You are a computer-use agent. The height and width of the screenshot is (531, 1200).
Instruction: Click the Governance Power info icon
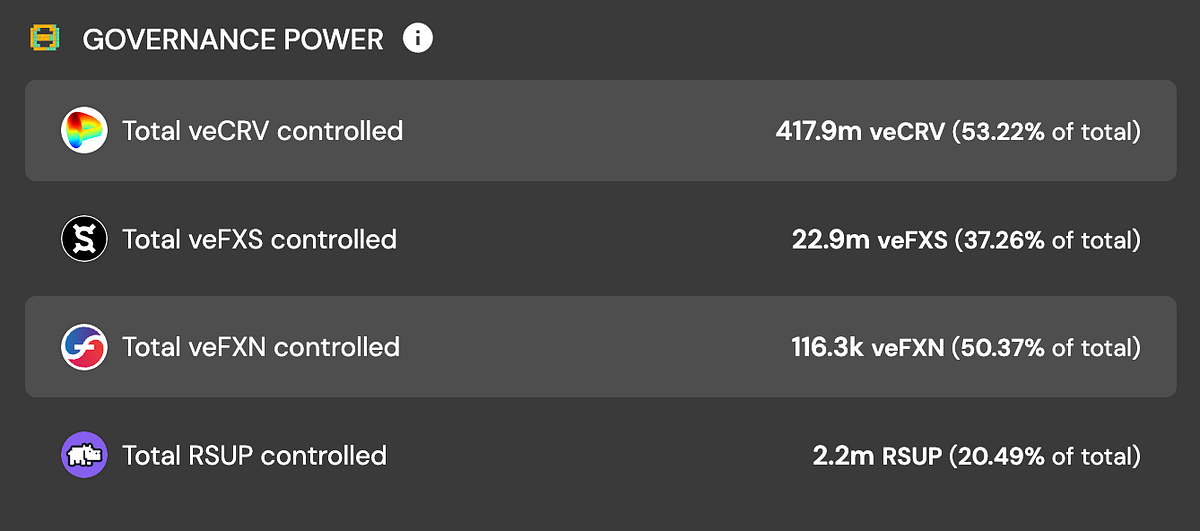tap(418, 39)
